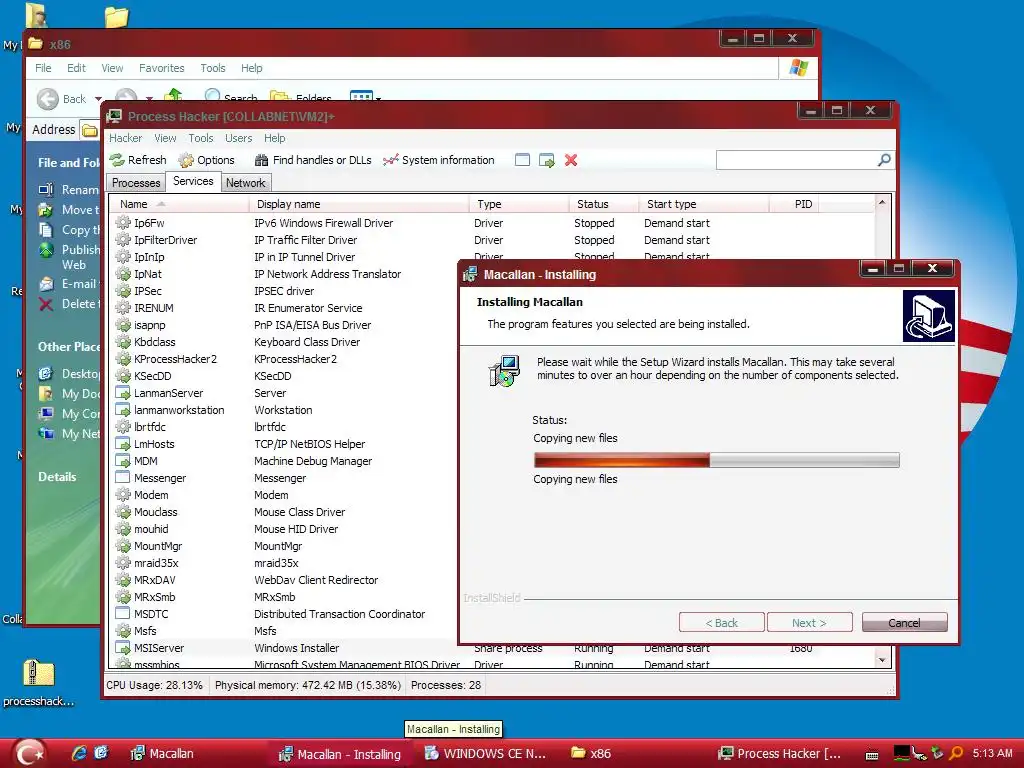Viewport: 1024px width, 768px height.
Task: Select the 'Machine Debug Manager' display name
Action: [313, 461]
